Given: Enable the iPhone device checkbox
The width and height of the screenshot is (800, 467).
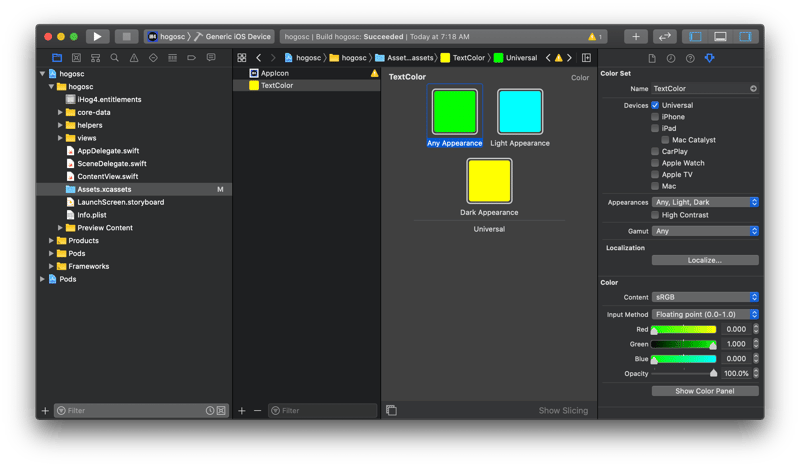Looking at the screenshot, I should coord(655,117).
